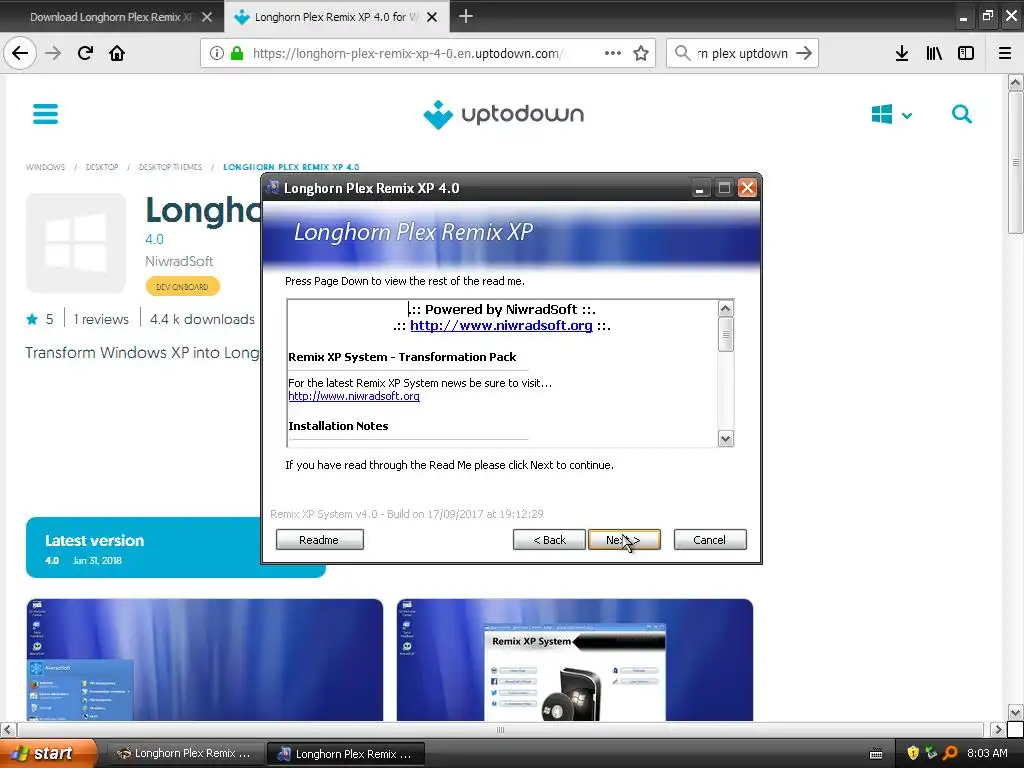The width and height of the screenshot is (1024, 768).
Task: Click the URL address field
Action: pos(408,53)
